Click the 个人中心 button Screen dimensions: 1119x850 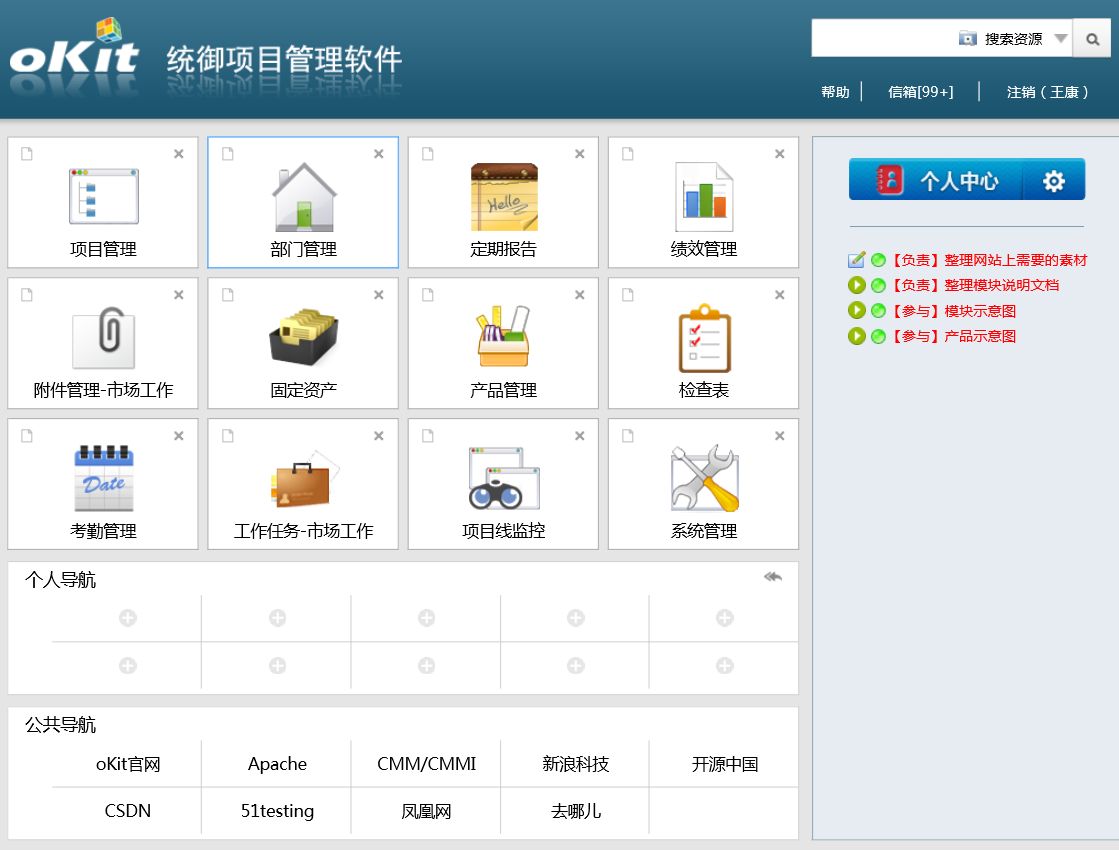[936, 181]
